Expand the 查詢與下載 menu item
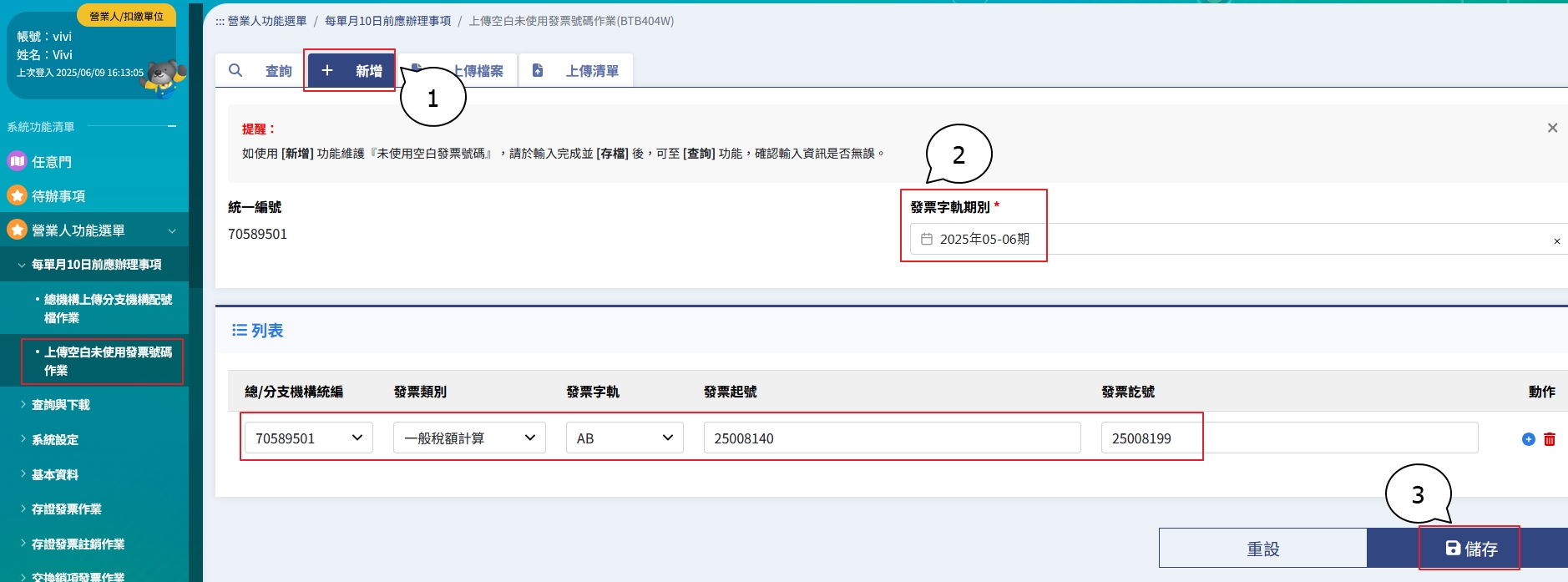The image size is (1568, 582). [x=60, y=405]
